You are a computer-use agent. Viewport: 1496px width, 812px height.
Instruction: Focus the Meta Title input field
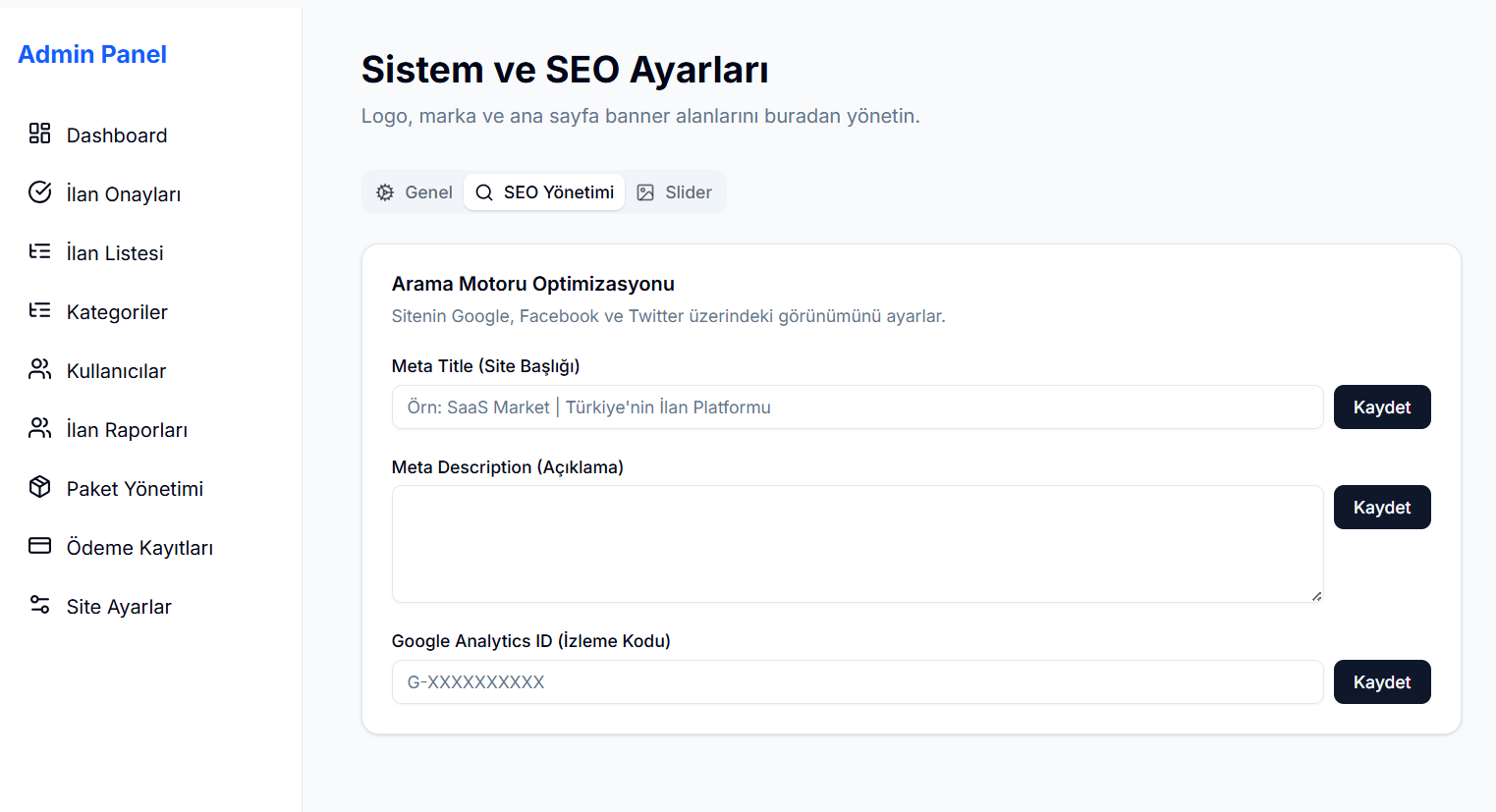click(x=857, y=407)
